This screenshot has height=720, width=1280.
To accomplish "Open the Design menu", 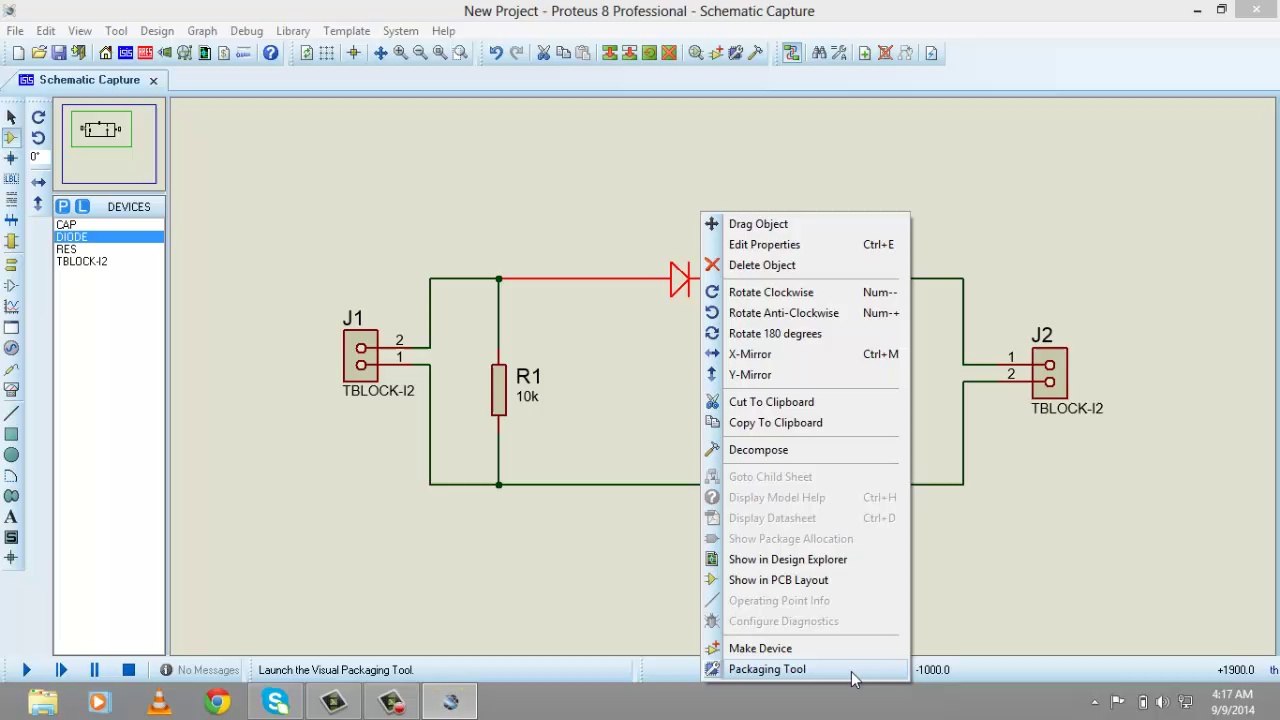I will pos(157,31).
